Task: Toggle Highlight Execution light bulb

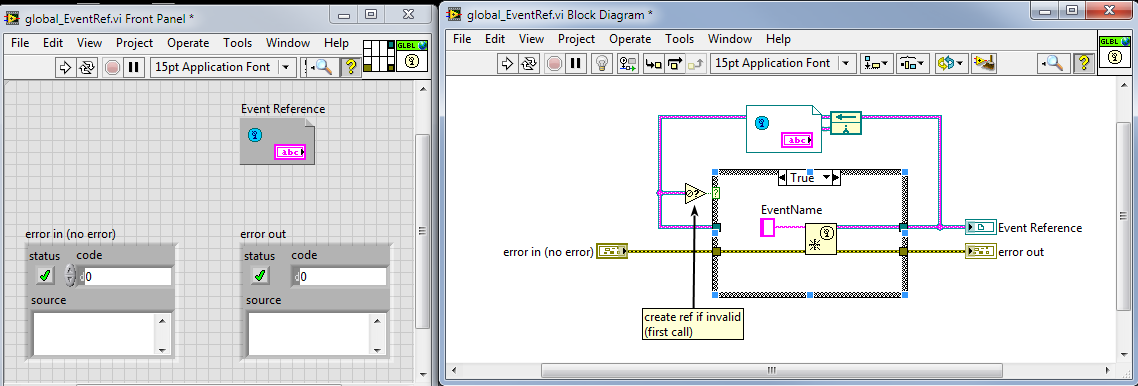Action: (601, 63)
